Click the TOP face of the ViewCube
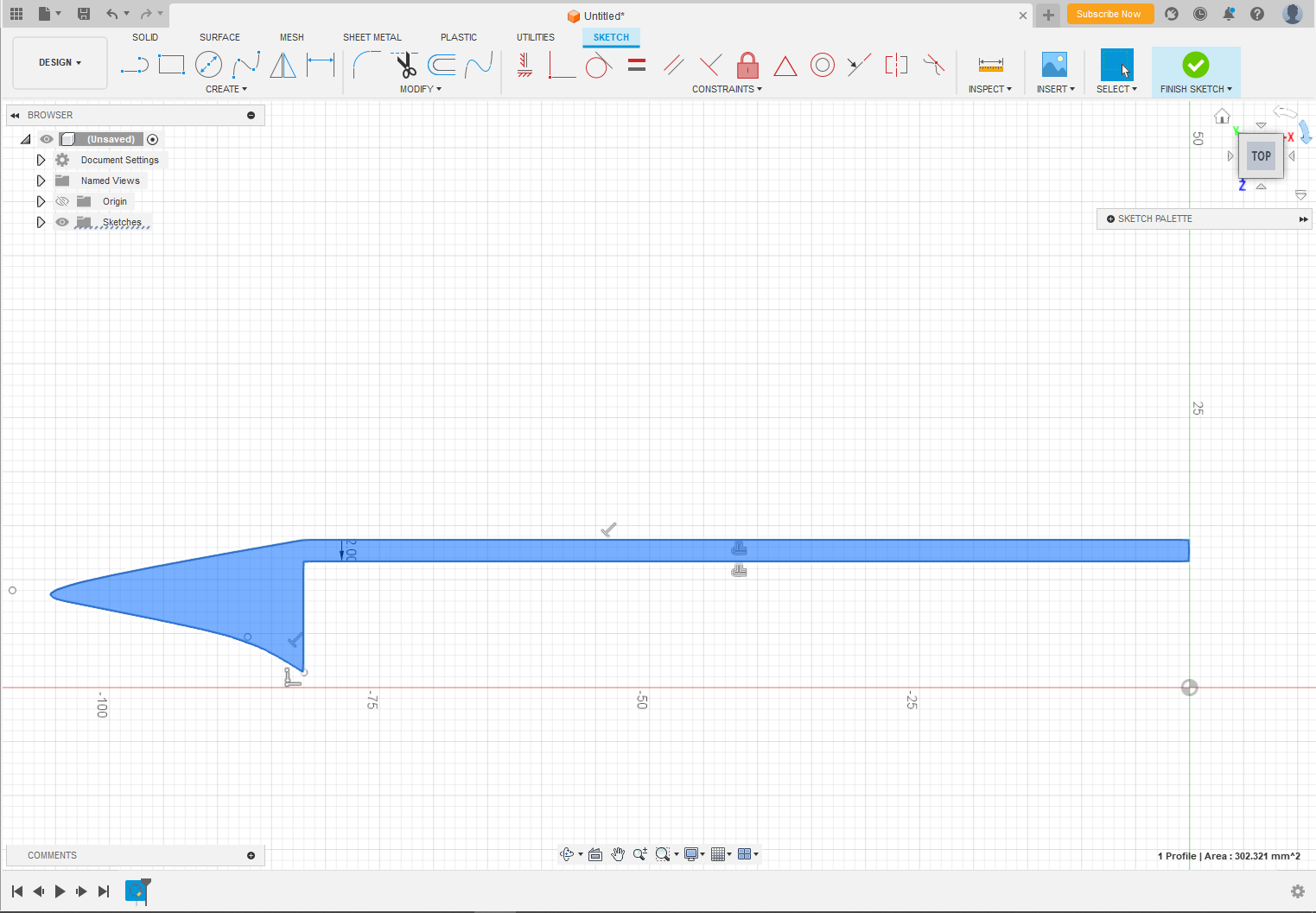The width and height of the screenshot is (1316, 913). tap(1262, 156)
